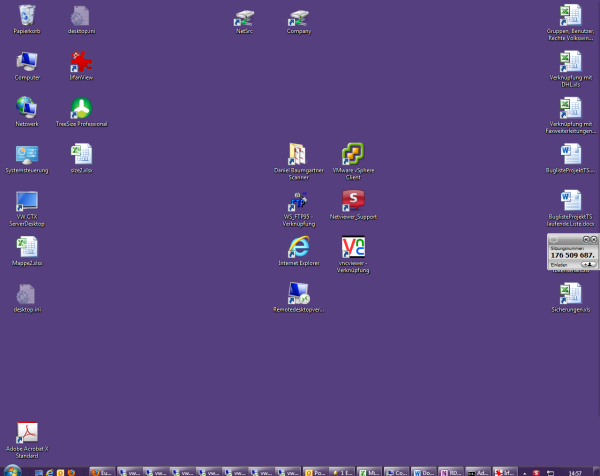
Task: Open the Sicherungen.xls shortcut icon
Action: [x=571, y=298]
